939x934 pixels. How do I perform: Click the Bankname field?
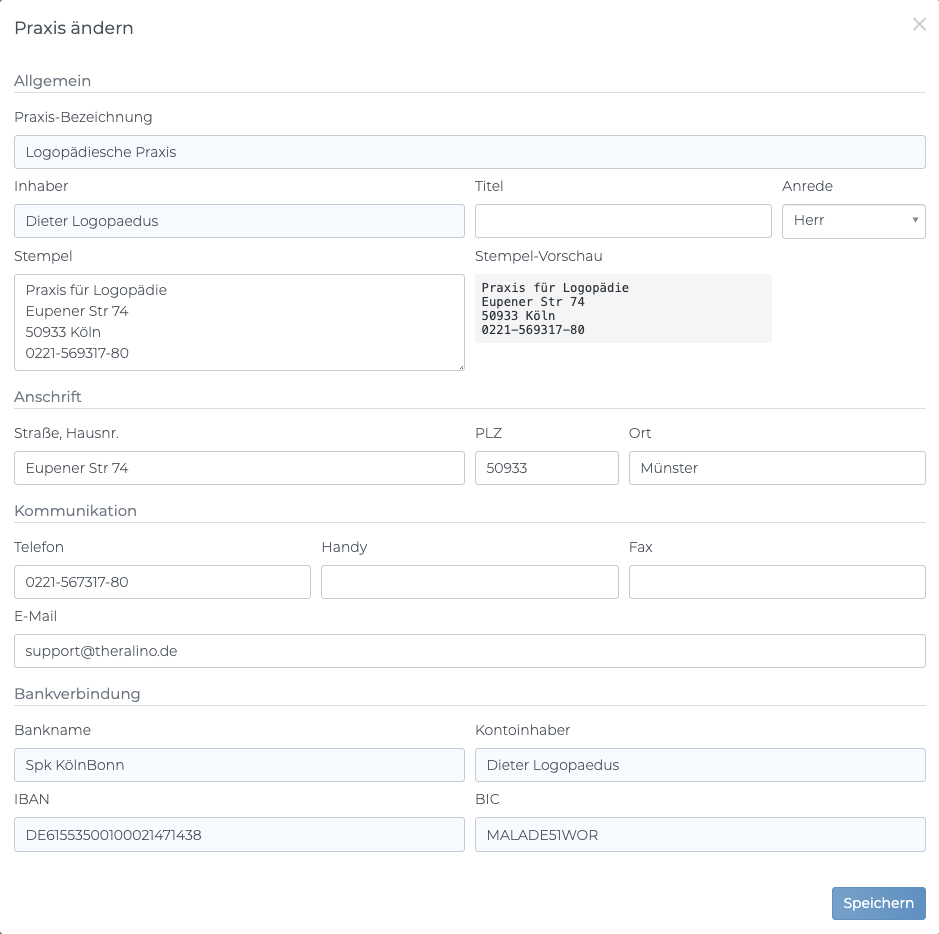pyautogui.click(x=239, y=765)
